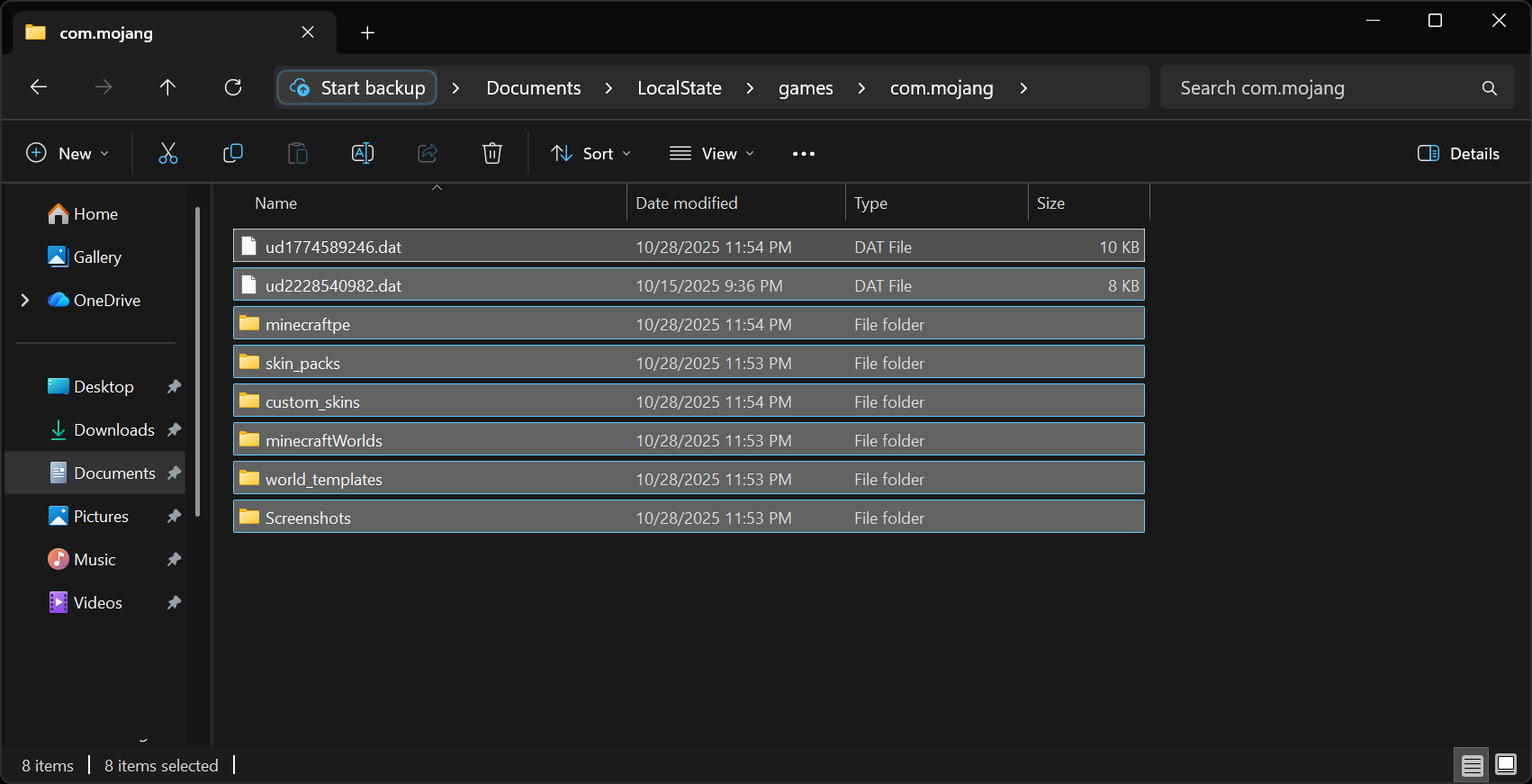Image resolution: width=1532 pixels, height=784 pixels.
Task: Click the pin icon beside Music
Action: pos(174,560)
